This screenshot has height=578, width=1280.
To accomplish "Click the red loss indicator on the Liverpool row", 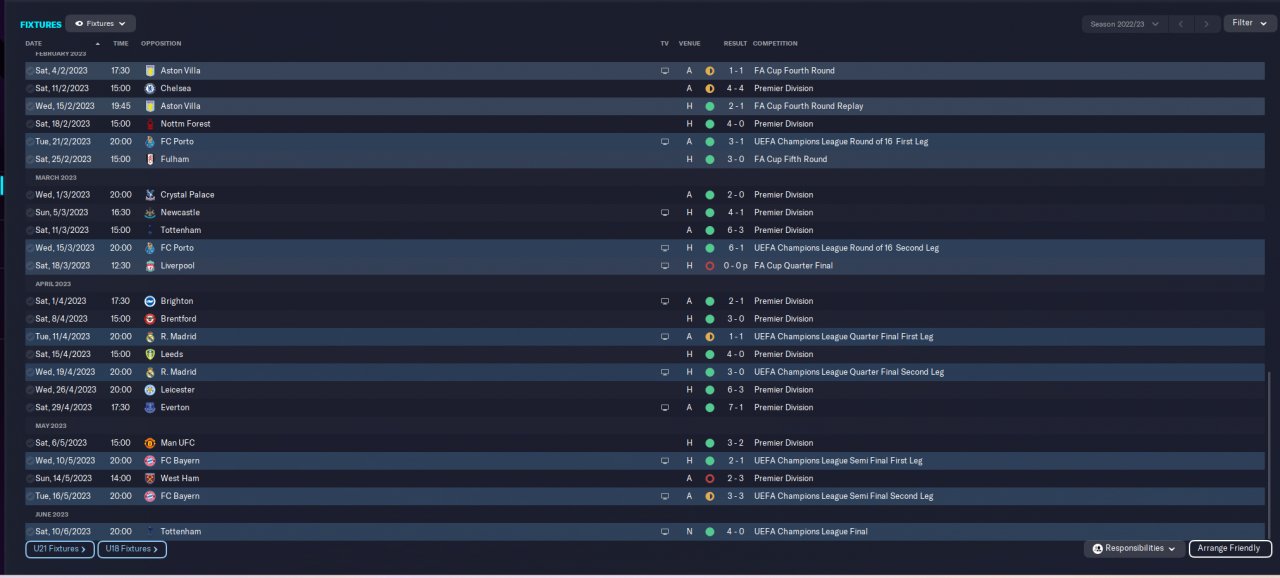I will tap(710, 266).
